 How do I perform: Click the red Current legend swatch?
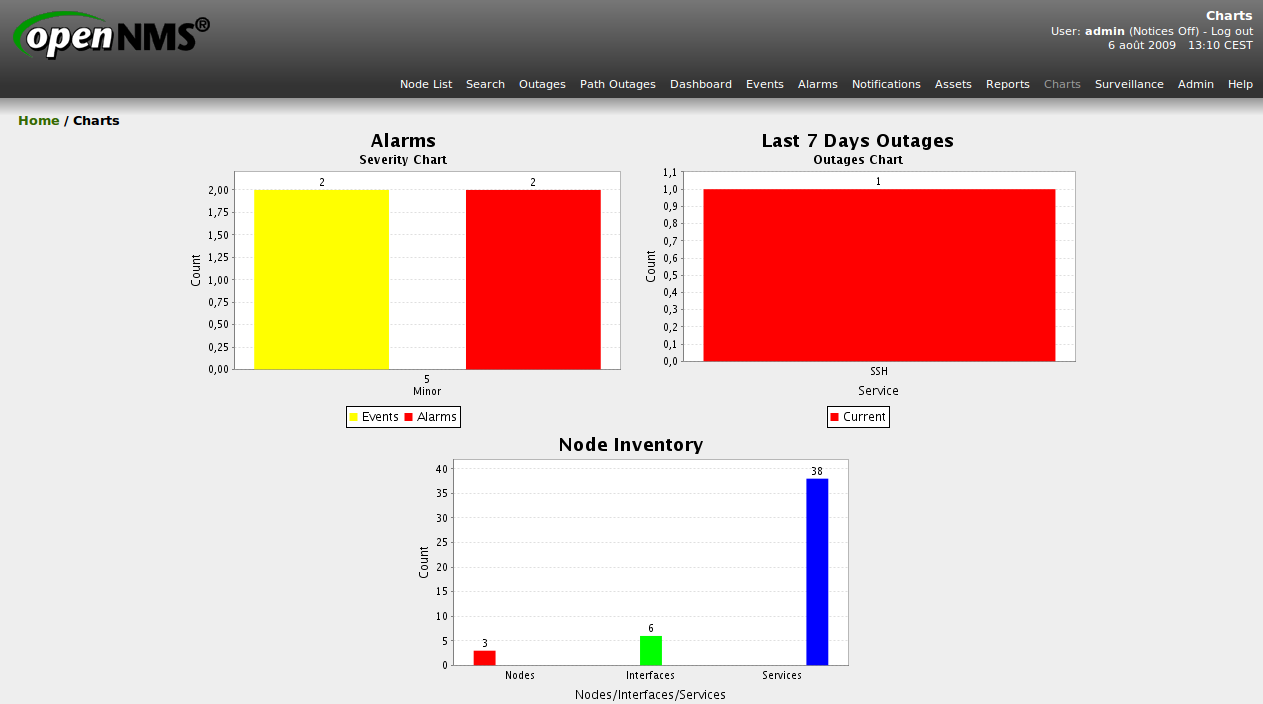coord(835,417)
